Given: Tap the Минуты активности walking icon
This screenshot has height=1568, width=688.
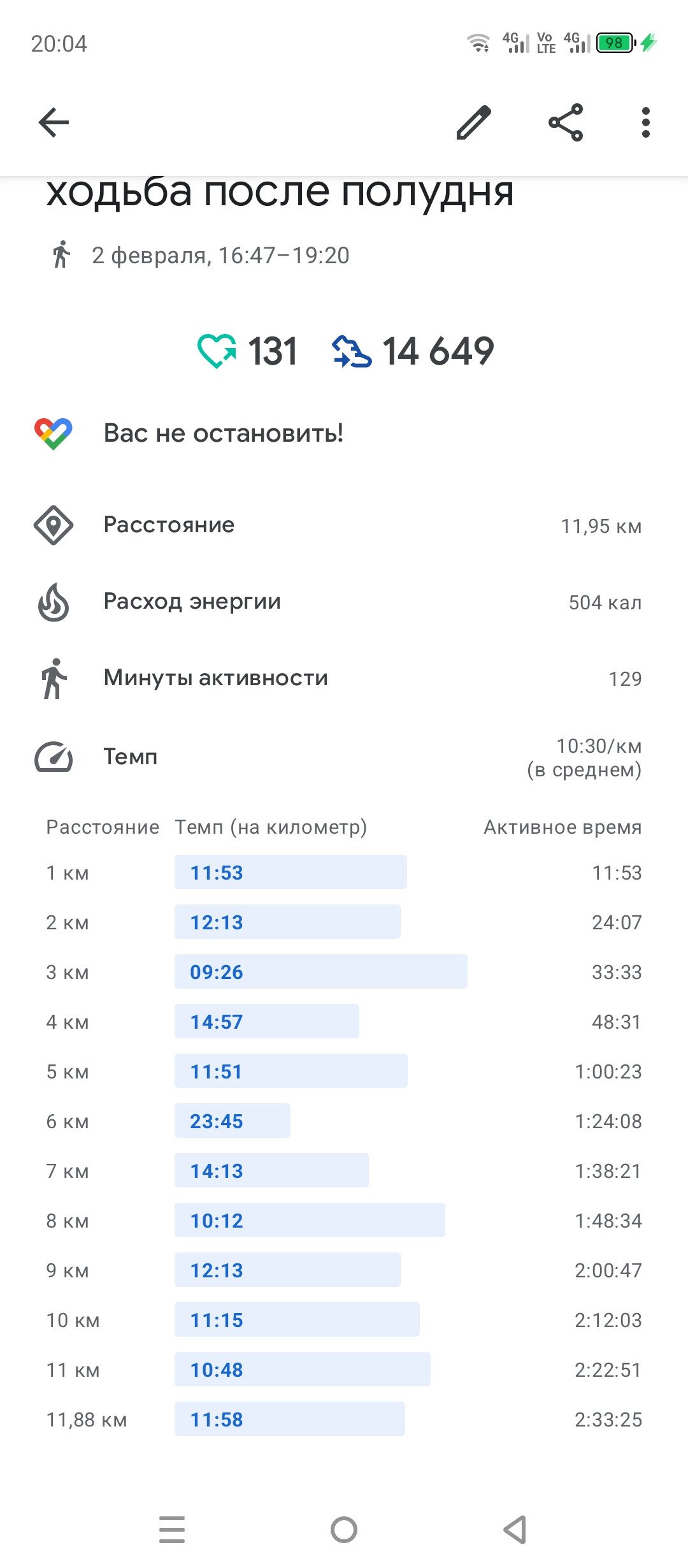Looking at the screenshot, I should pyautogui.click(x=54, y=679).
